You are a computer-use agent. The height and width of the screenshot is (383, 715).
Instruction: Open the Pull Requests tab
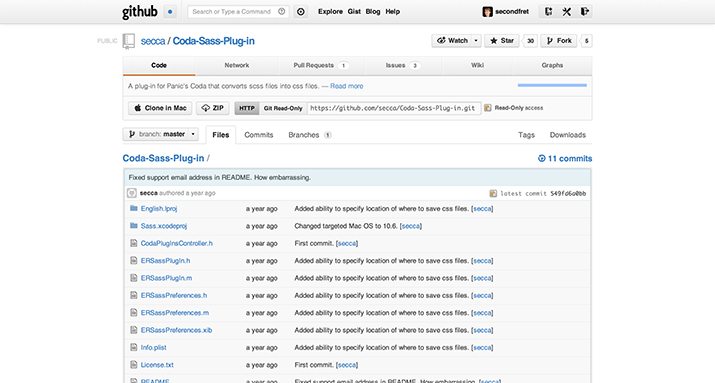click(x=321, y=66)
